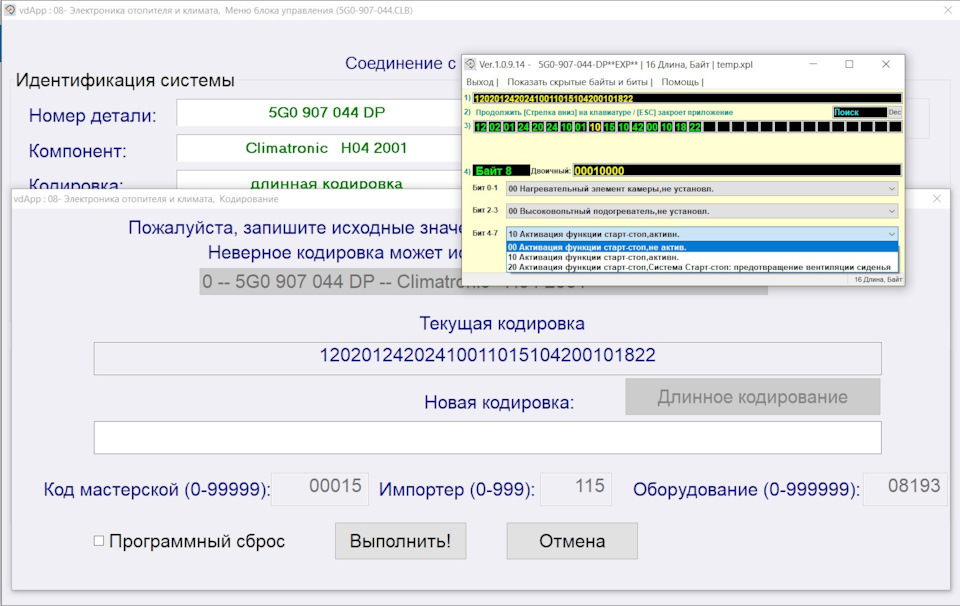
Task: Click the vdApp icon in the main title bar
Action: pyautogui.click(x=10, y=10)
